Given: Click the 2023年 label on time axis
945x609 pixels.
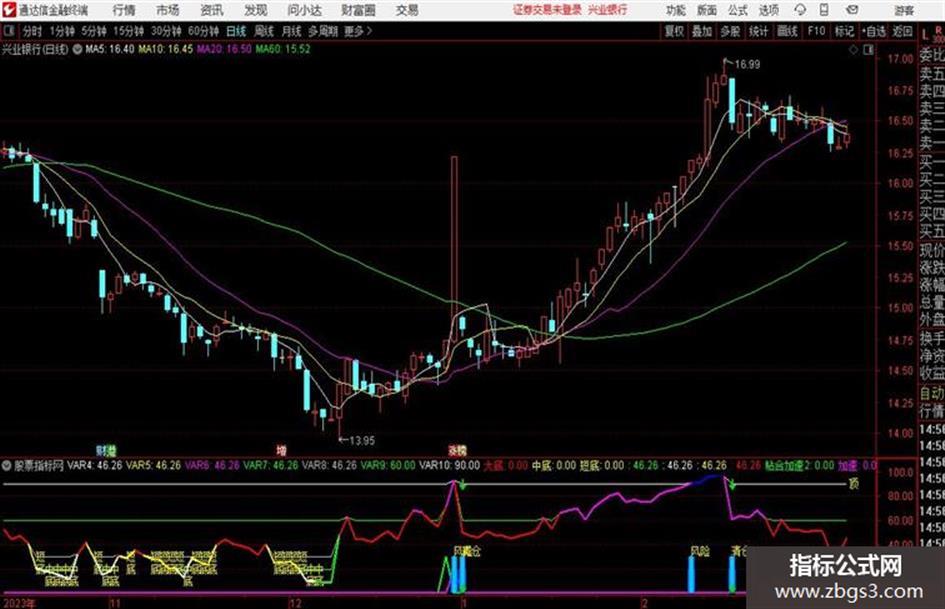Looking at the screenshot, I should (x=19, y=603).
